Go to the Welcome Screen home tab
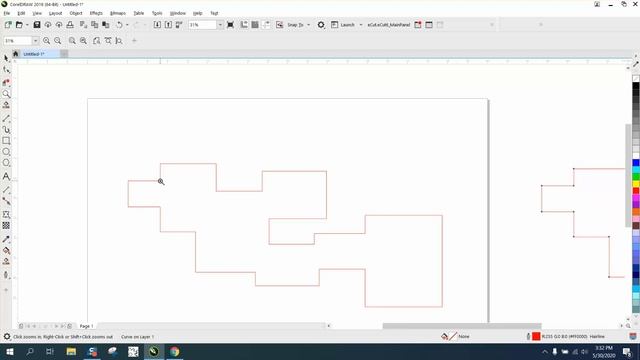This screenshot has width=640, height=360. point(16,54)
